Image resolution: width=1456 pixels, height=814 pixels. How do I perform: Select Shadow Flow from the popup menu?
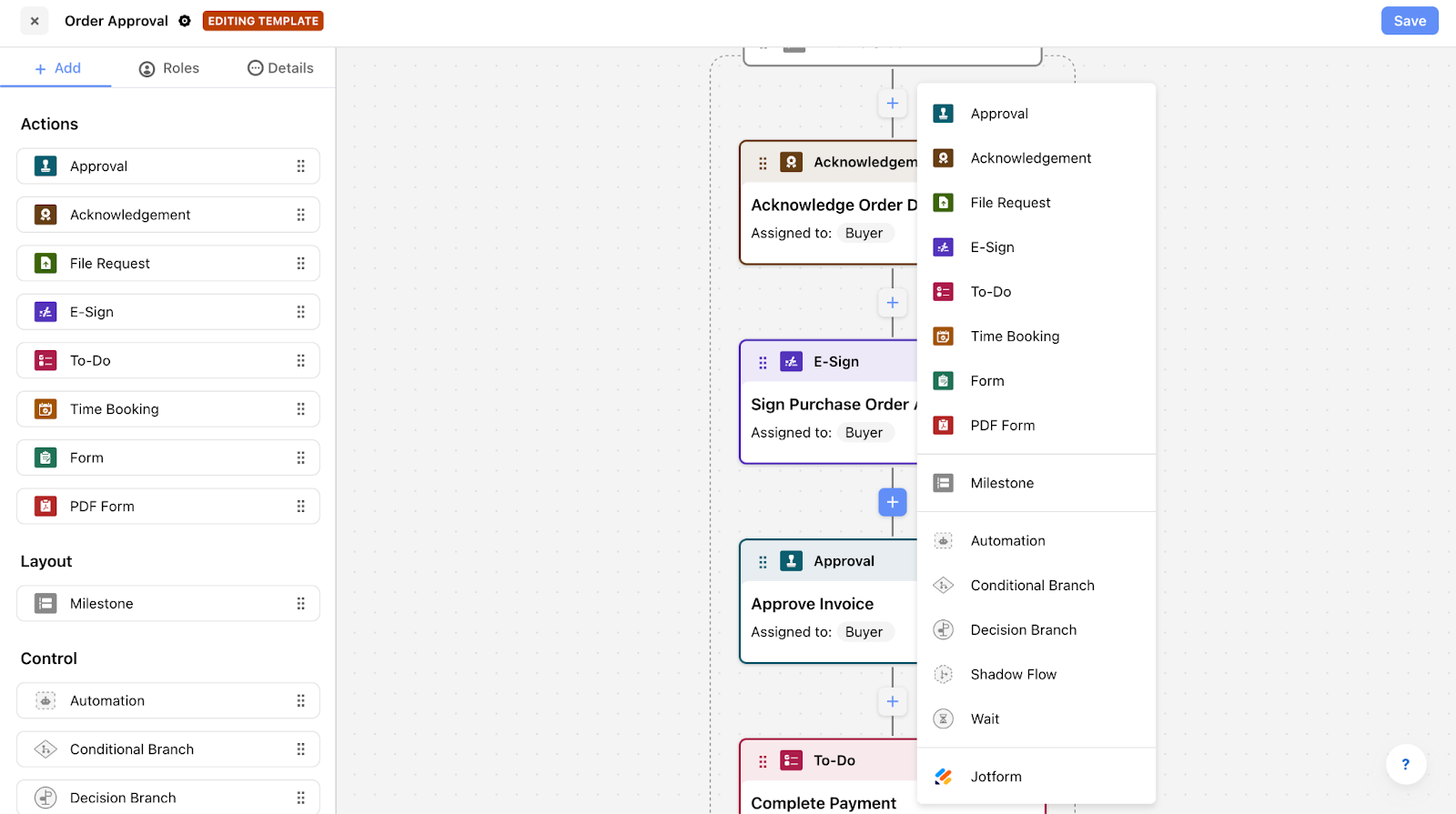(x=1036, y=674)
